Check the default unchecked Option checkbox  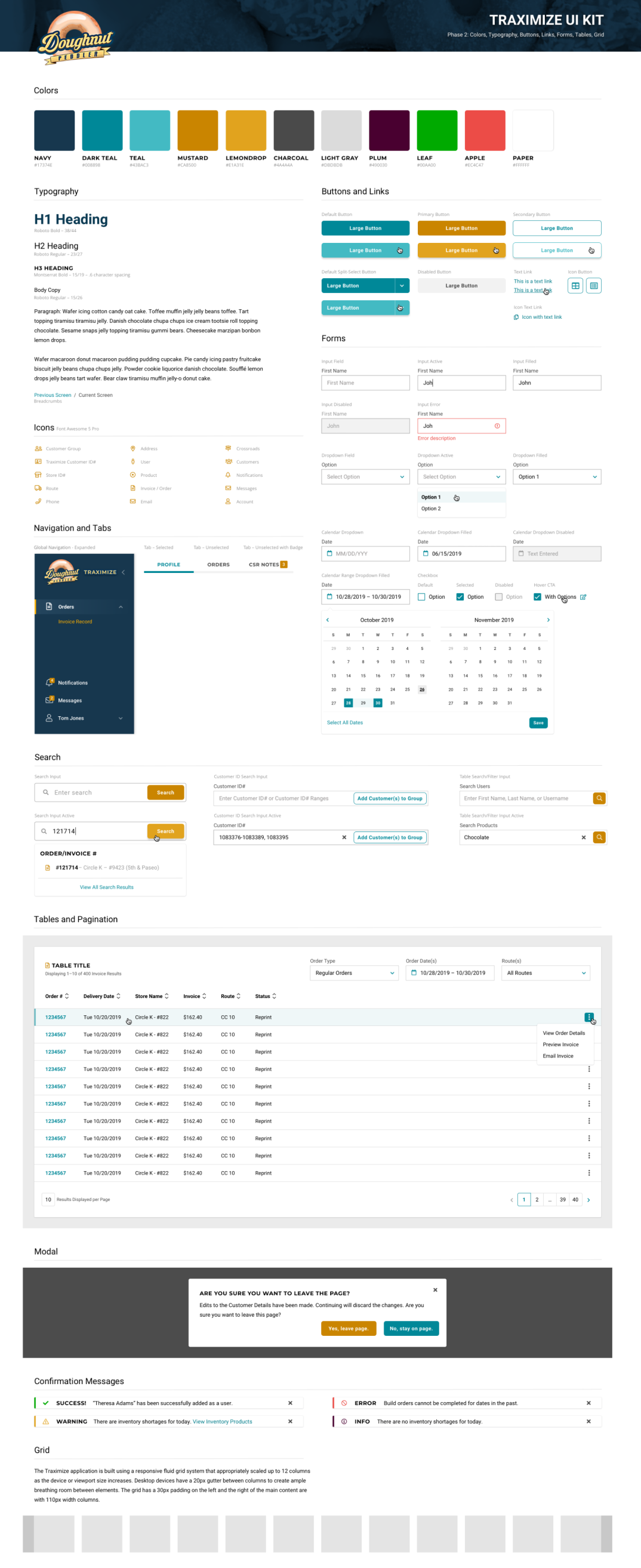click(x=421, y=597)
